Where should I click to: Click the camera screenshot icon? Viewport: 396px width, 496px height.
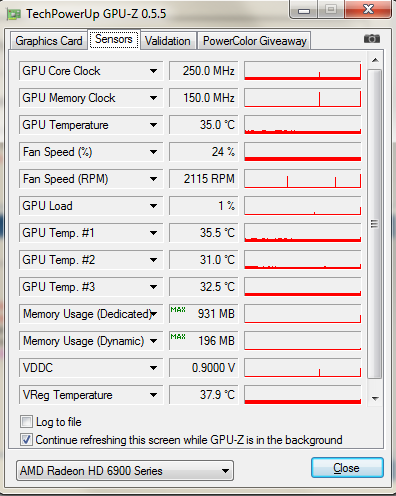372,39
